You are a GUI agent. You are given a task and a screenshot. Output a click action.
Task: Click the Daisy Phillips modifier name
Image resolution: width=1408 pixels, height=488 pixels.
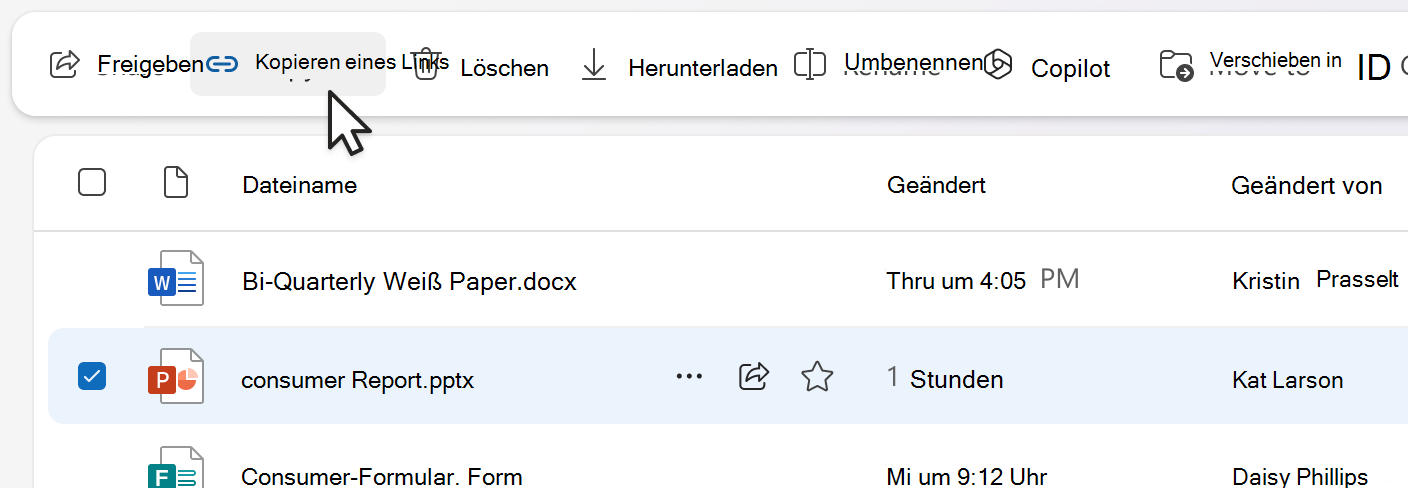click(1300, 477)
